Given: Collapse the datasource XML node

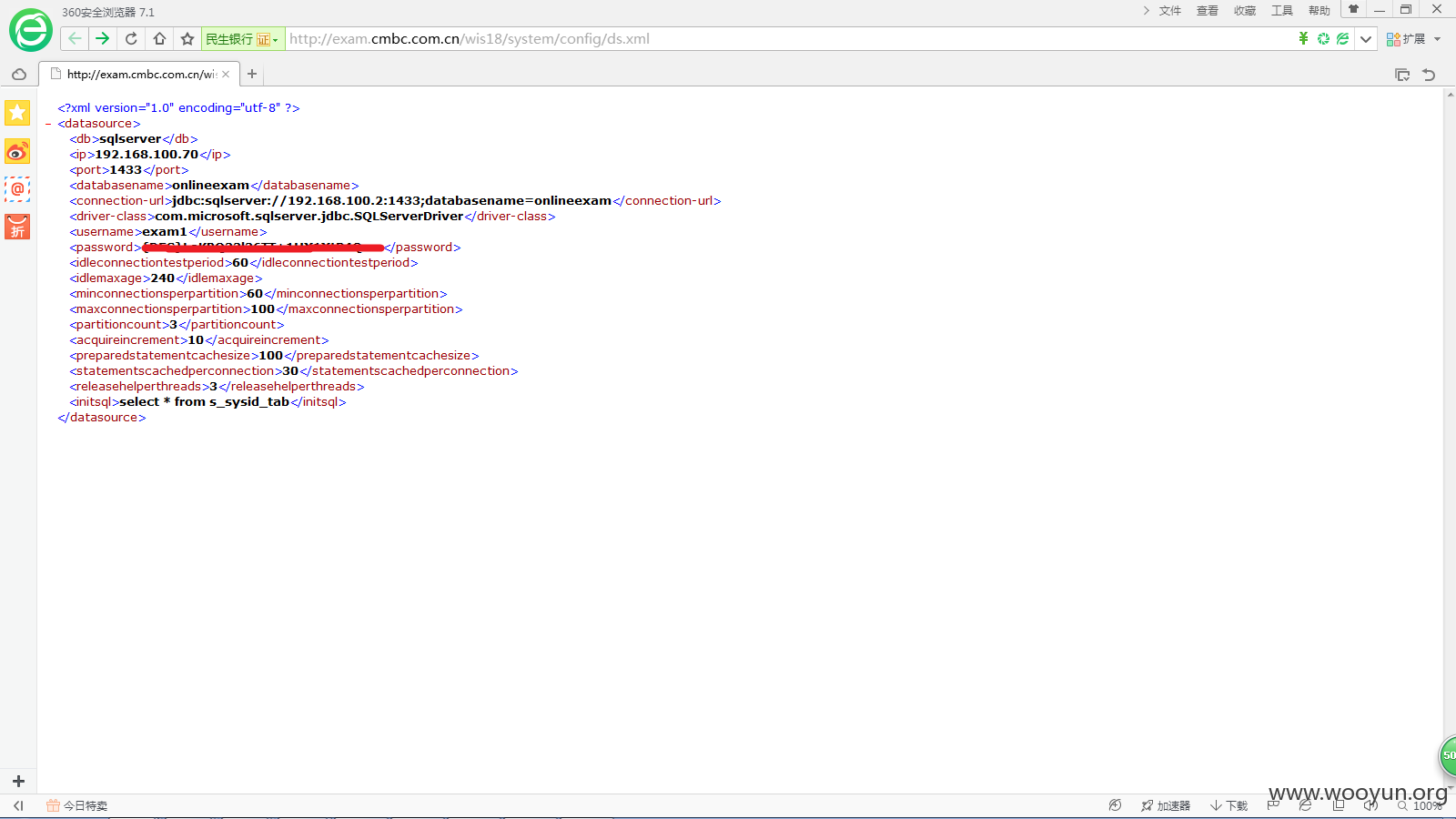Looking at the screenshot, I should pyautogui.click(x=48, y=124).
